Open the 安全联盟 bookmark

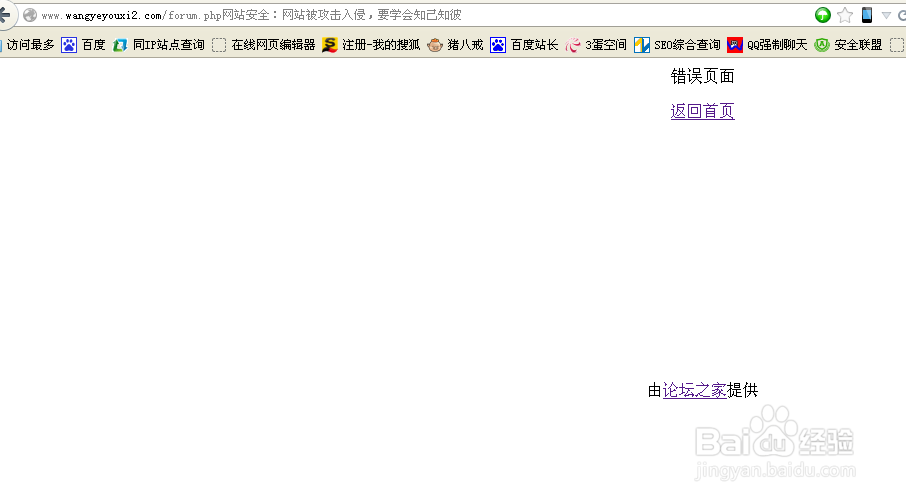[858, 44]
